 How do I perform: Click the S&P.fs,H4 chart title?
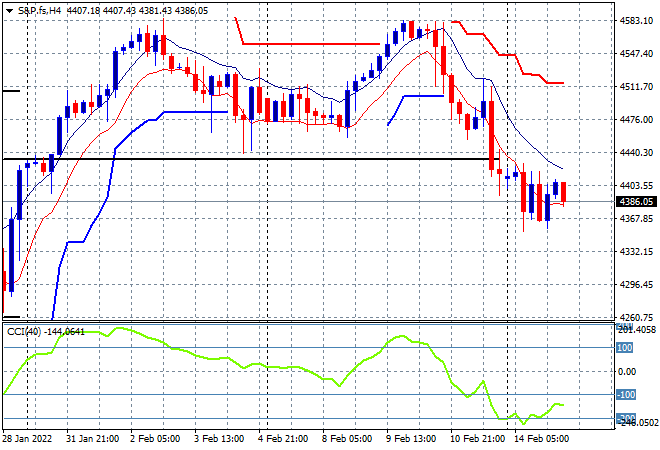[x=39, y=11]
